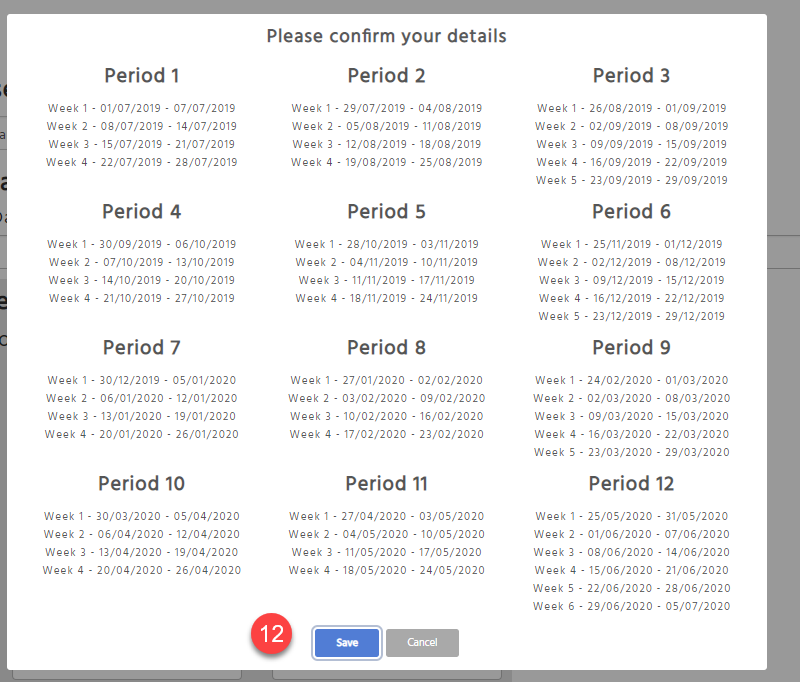Select row 'Week 3 - 11/05/2020 - 17/05/2020'
Viewport: 800px width, 682px height.
coord(386,552)
